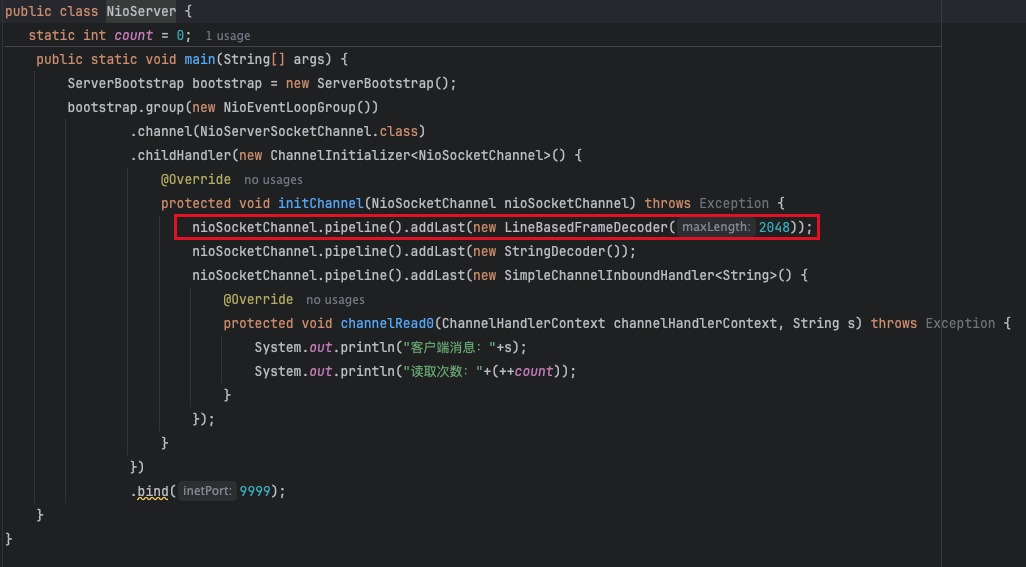Select the 2048 value
The image size is (1026, 567).
pyautogui.click(x=774, y=228)
